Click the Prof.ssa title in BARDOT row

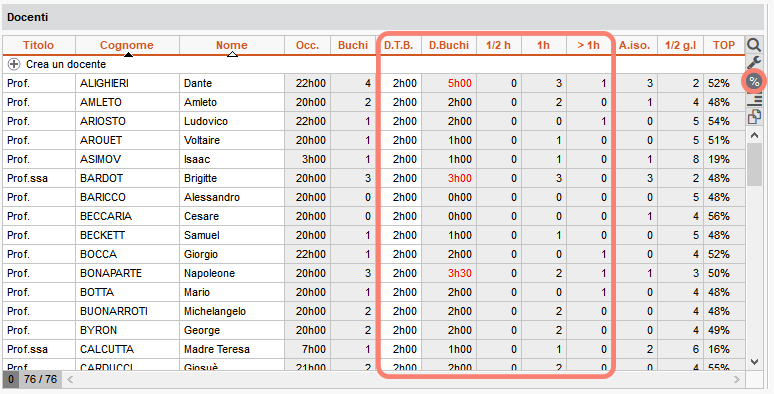[28, 178]
